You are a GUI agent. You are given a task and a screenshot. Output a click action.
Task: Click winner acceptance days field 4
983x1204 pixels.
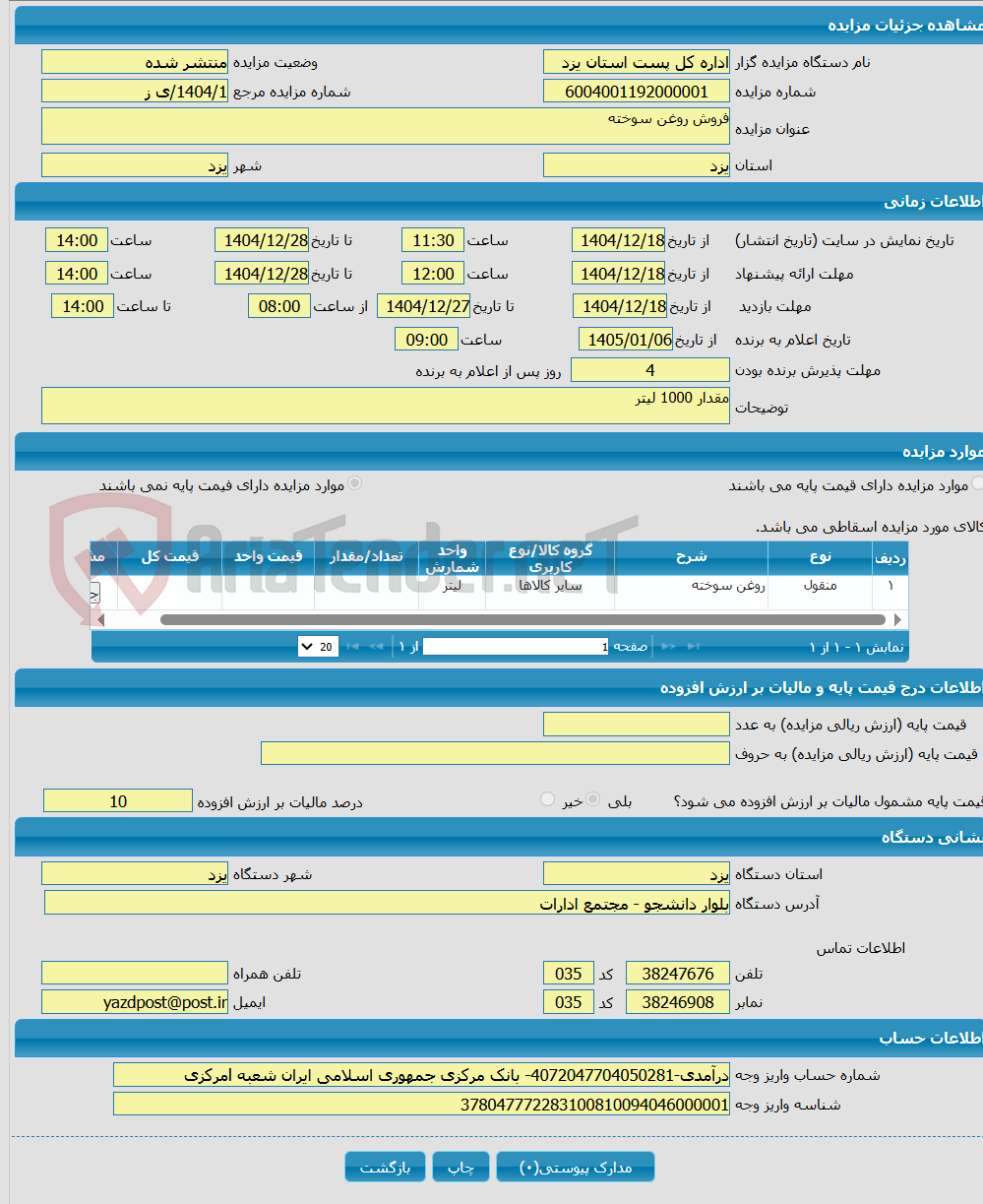point(650,370)
